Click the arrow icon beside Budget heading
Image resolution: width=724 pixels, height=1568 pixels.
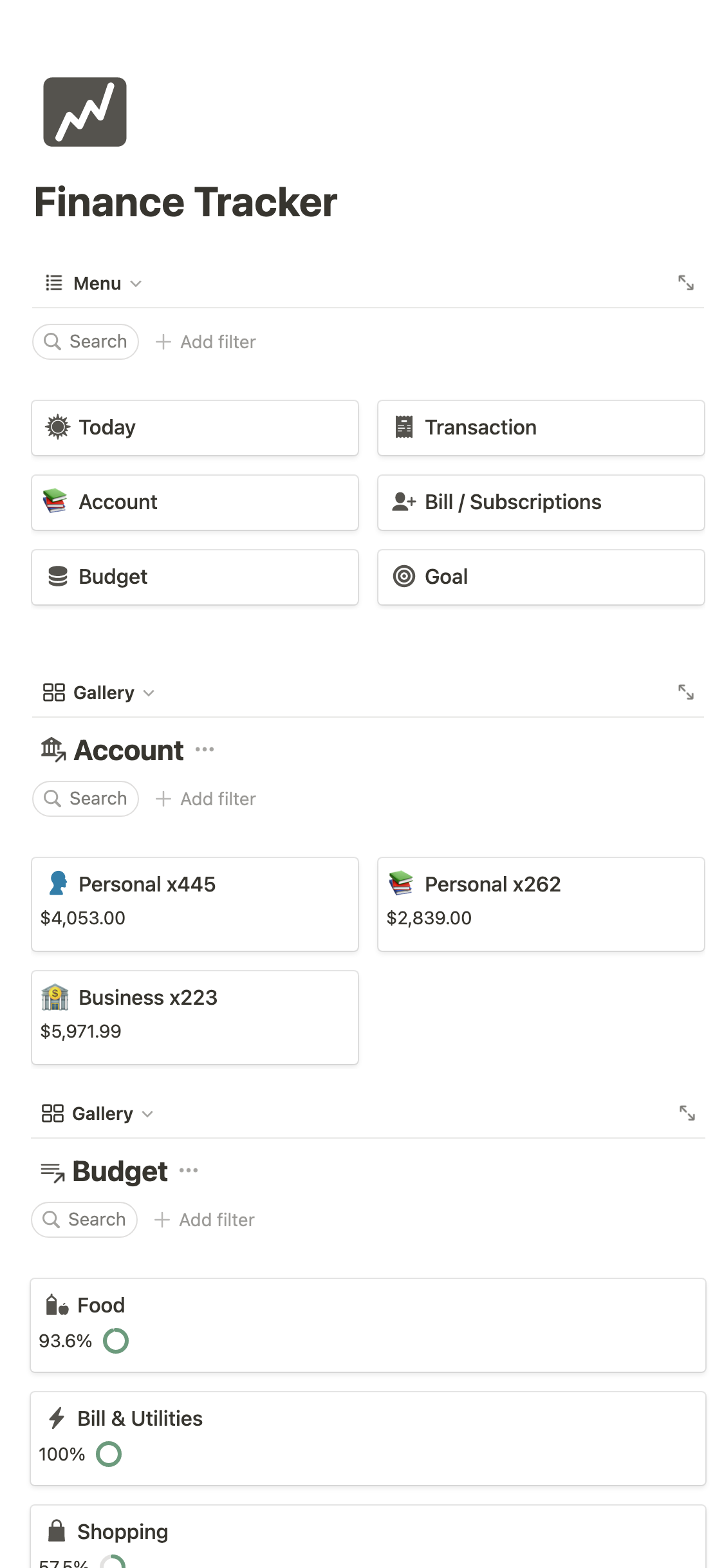coord(53,1172)
